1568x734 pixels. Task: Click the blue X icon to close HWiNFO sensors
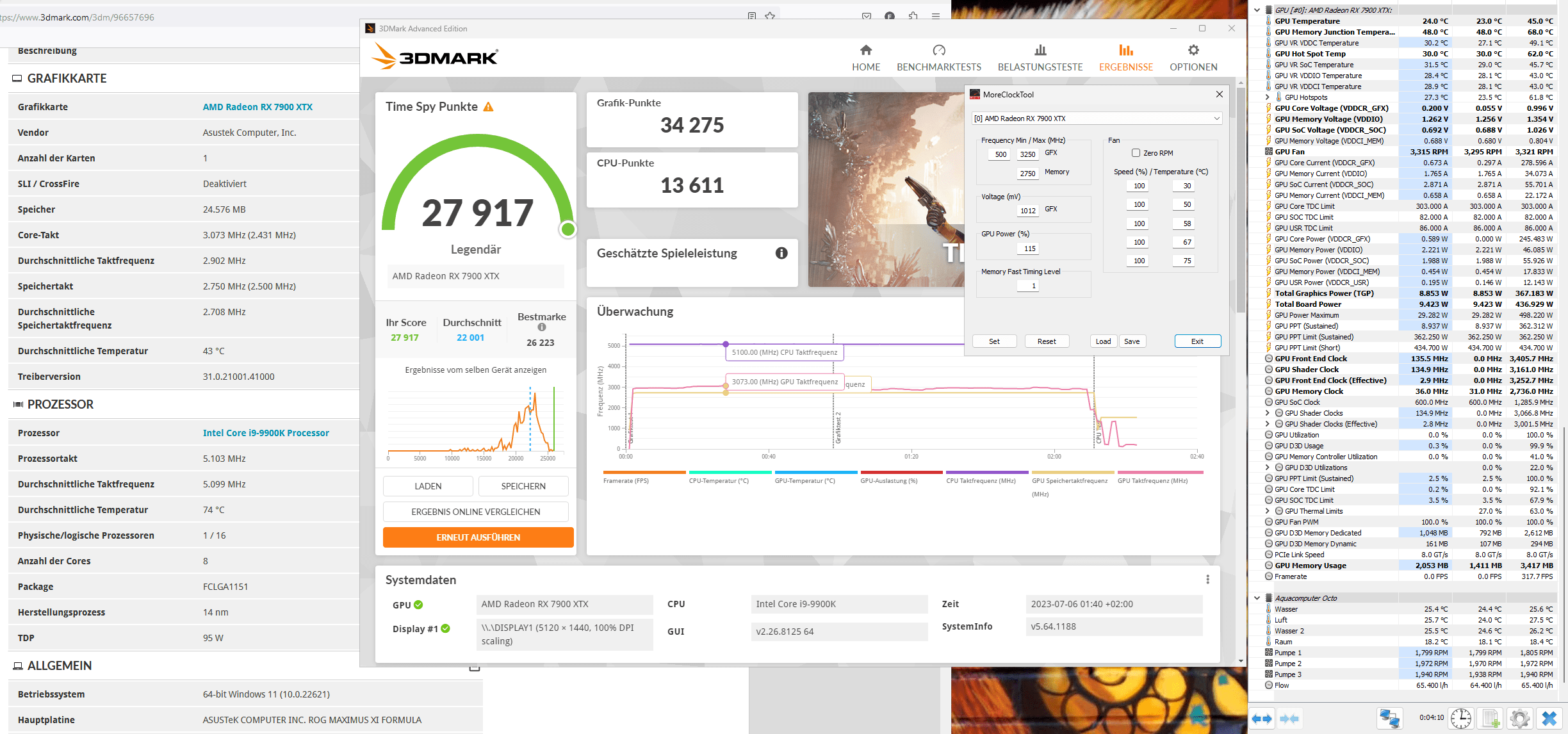[x=1549, y=719]
